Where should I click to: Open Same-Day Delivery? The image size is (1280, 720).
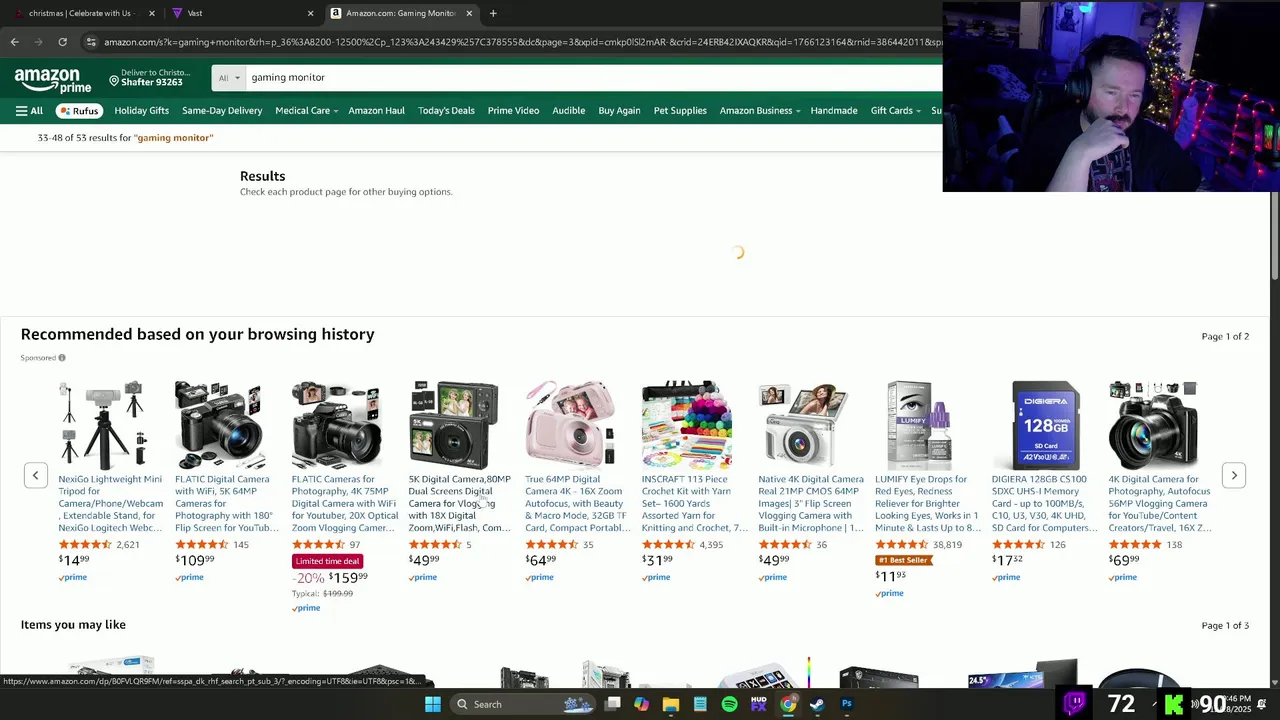tap(222, 111)
